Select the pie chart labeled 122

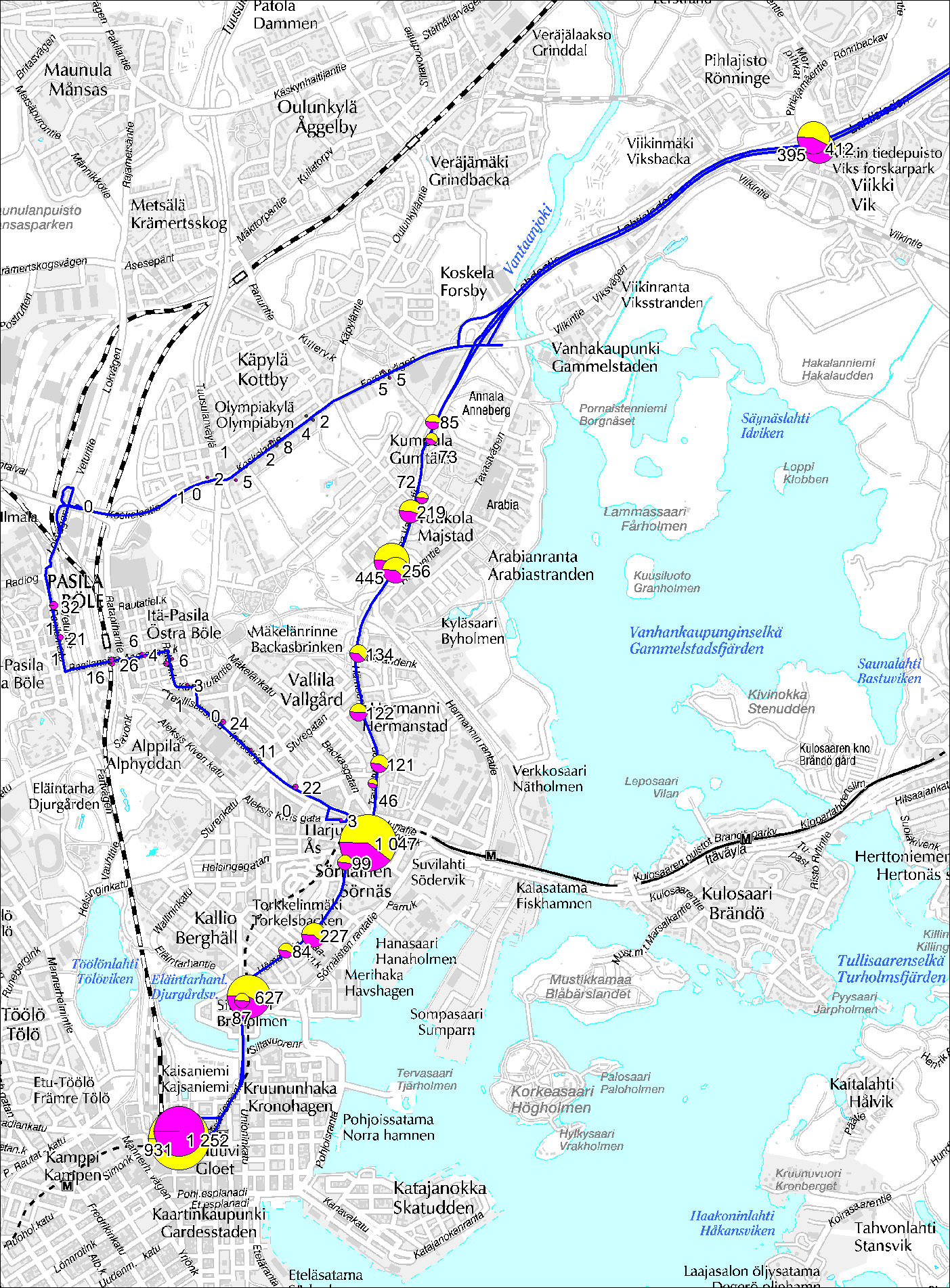click(358, 712)
